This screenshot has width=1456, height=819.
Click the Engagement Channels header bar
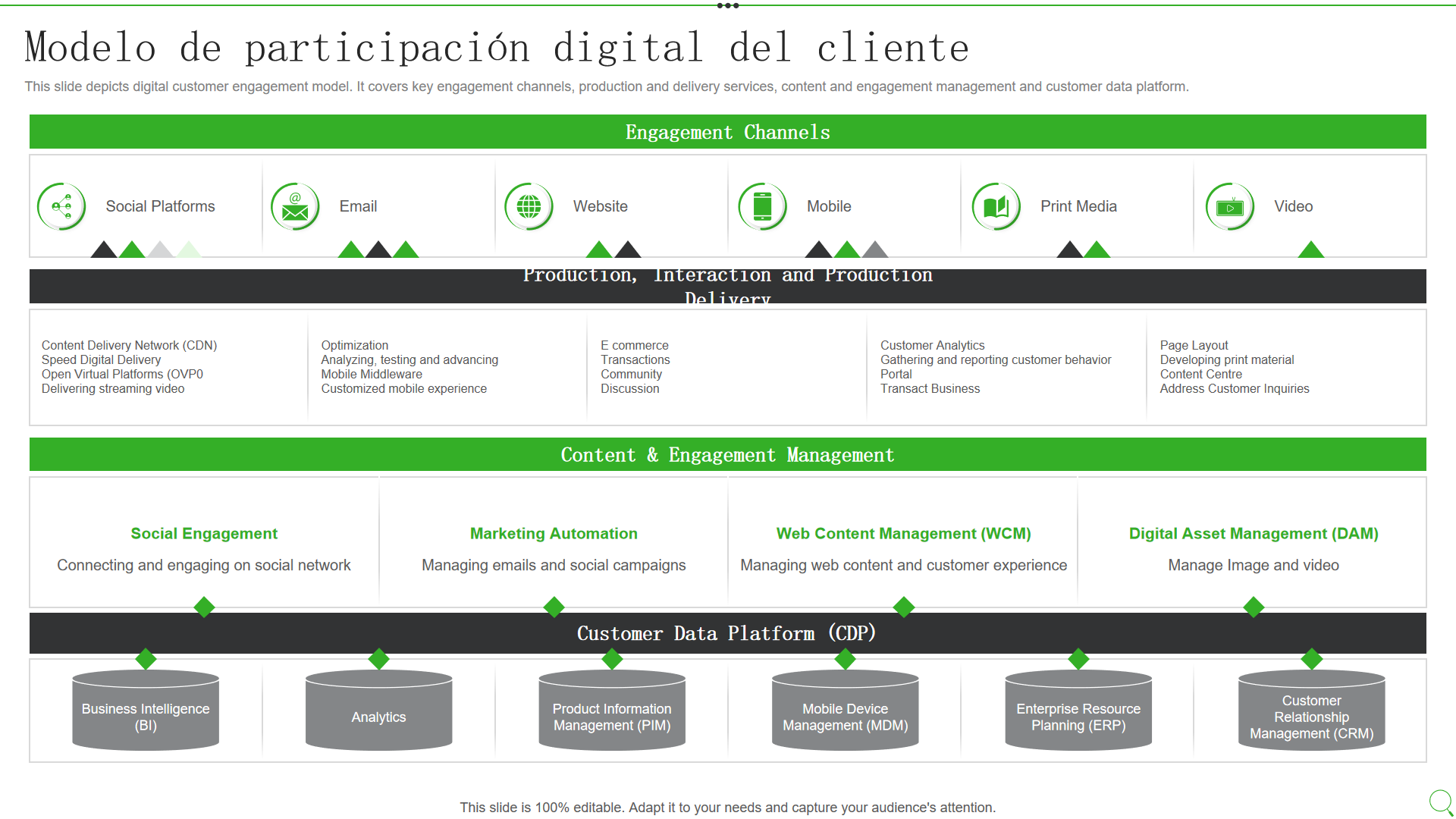point(728,132)
